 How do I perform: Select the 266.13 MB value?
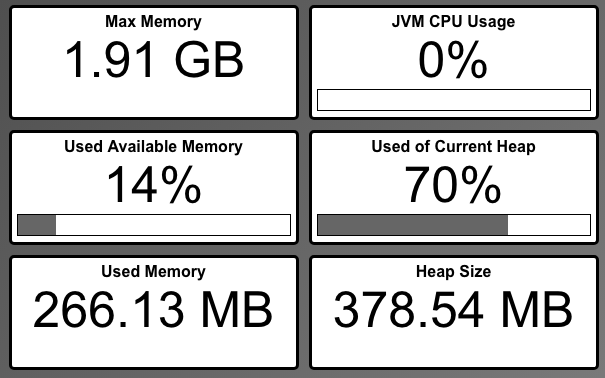tap(153, 310)
